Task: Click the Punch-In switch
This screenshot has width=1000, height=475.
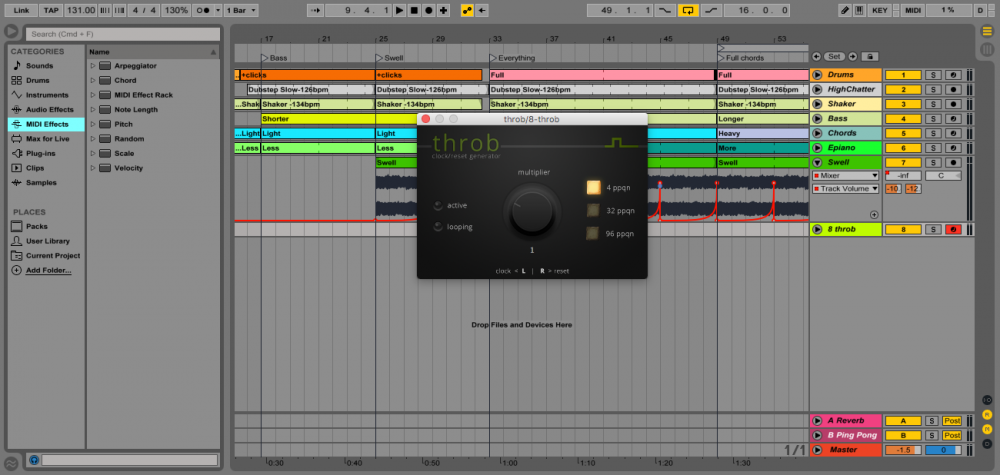Action: (x=665, y=10)
